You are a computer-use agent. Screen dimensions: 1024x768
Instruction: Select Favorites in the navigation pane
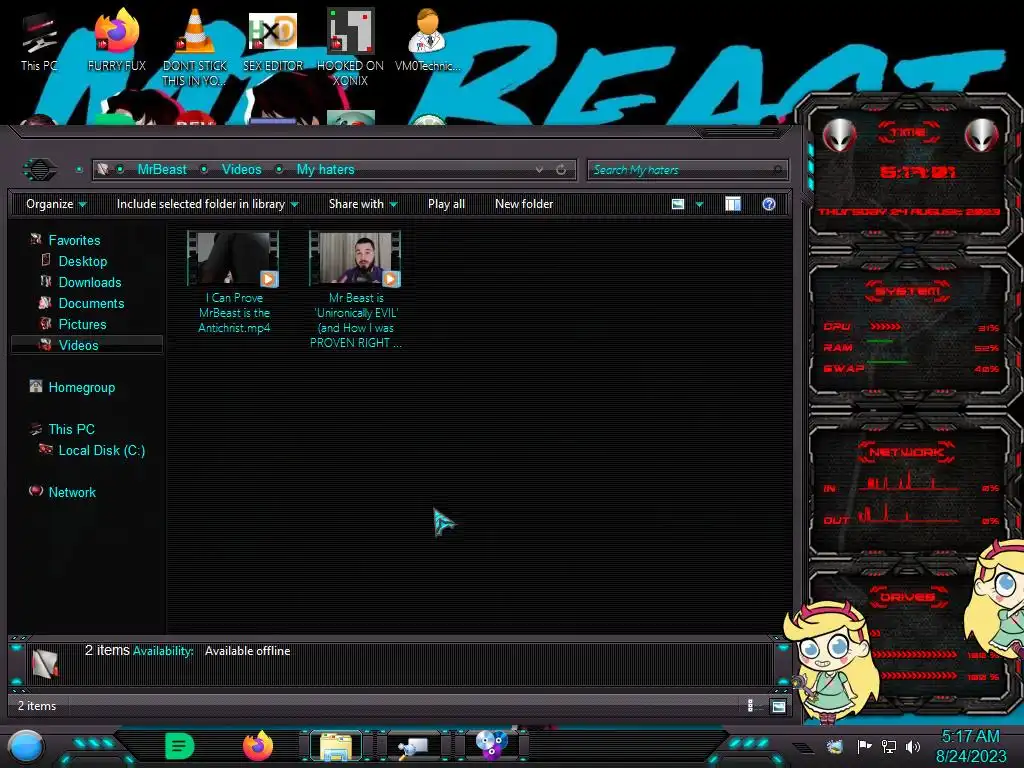click(x=74, y=240)
